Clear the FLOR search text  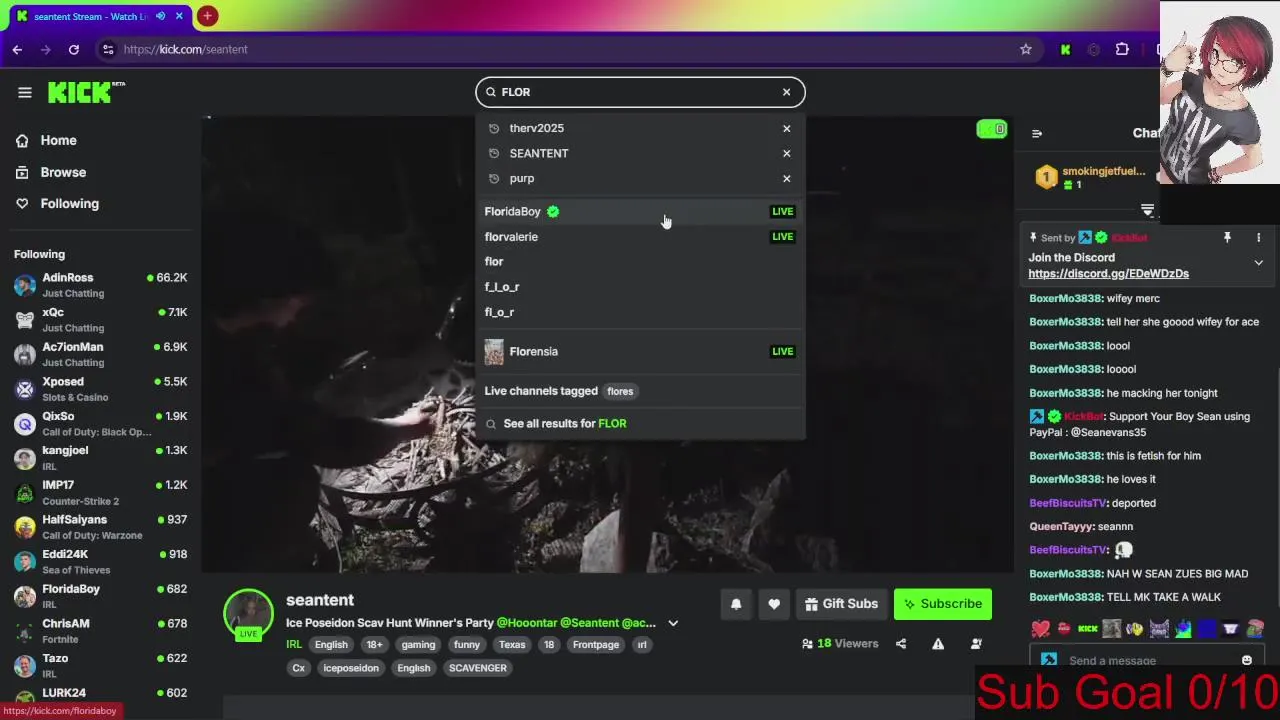(786, 92)
